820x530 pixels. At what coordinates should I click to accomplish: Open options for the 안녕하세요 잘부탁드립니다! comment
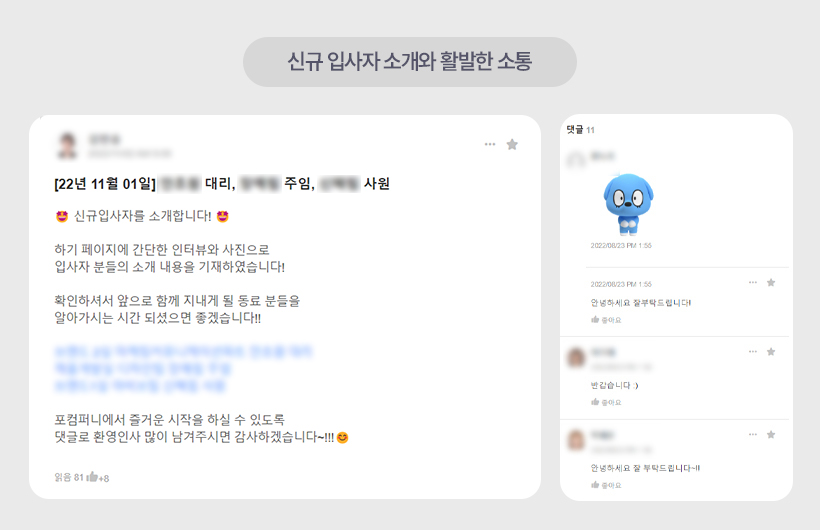pyautogui.click(x=753, y=283)
